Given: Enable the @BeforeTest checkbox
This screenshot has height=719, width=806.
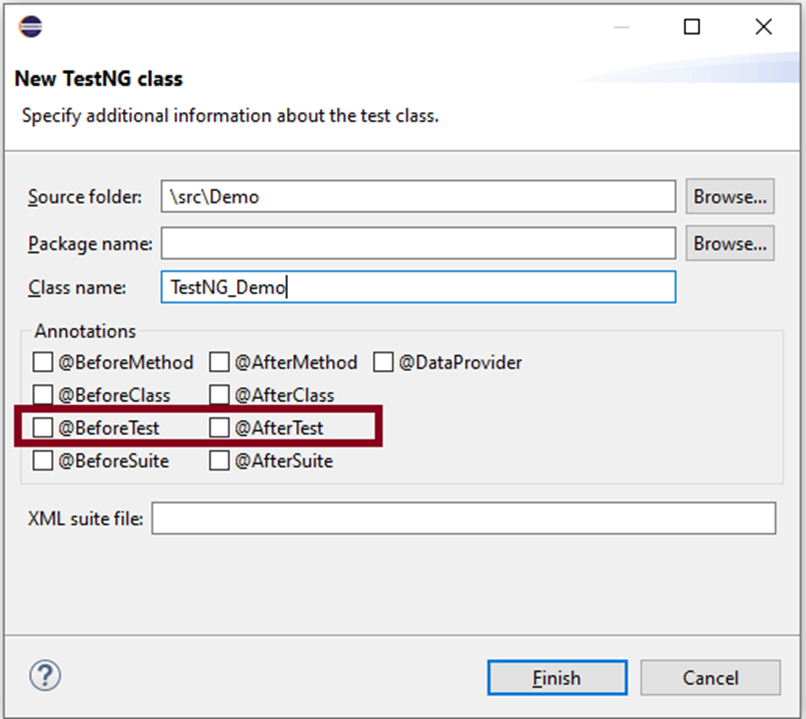Looking at the screenshot, I should pos(43,428).
